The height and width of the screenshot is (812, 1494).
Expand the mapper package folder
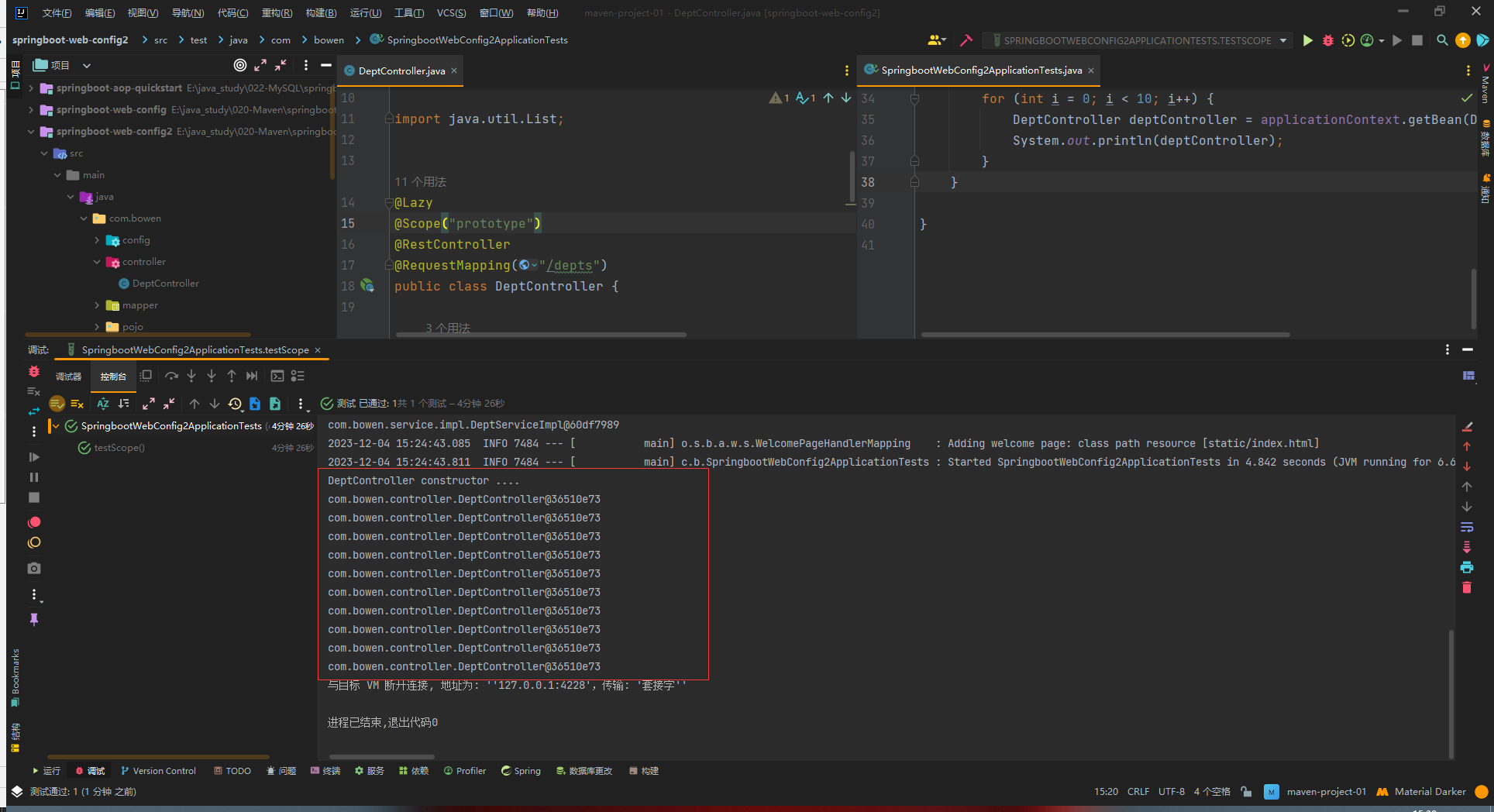coord(97,305)
